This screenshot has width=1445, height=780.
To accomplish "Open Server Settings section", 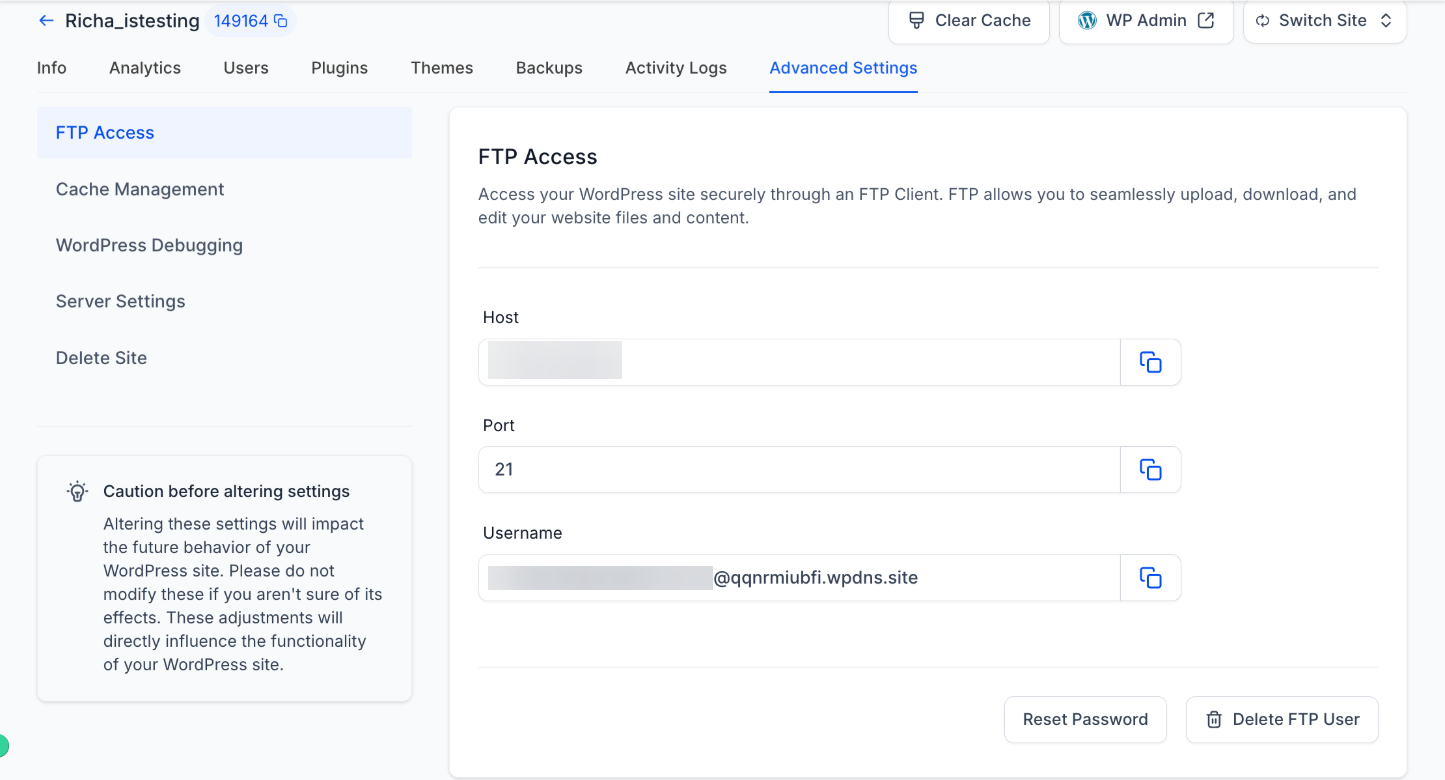I will pos(121,301).
